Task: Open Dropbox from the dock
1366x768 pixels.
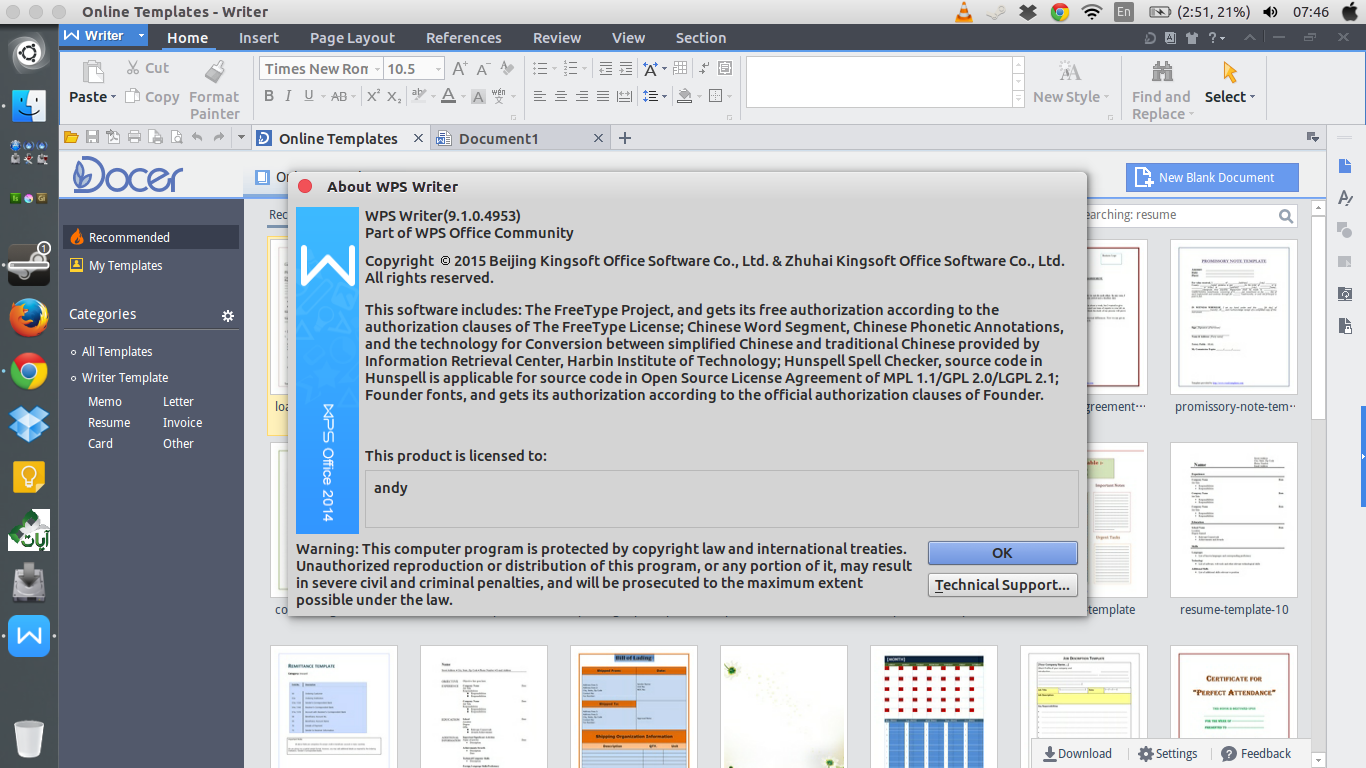Action: coord(29,424)
